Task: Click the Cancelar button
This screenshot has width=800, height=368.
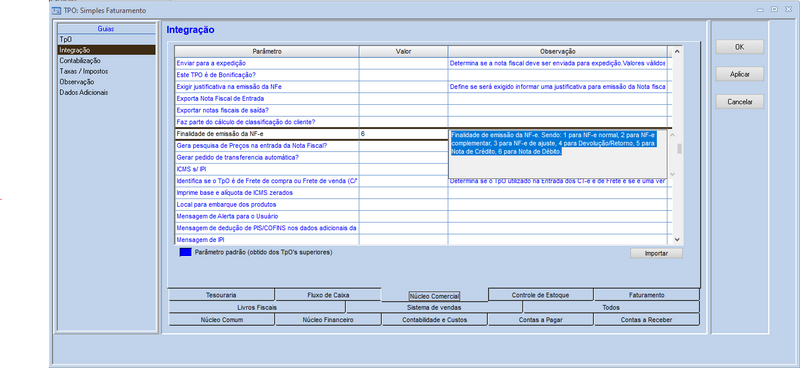Action: pyautogui.click(x=739, y=102)
